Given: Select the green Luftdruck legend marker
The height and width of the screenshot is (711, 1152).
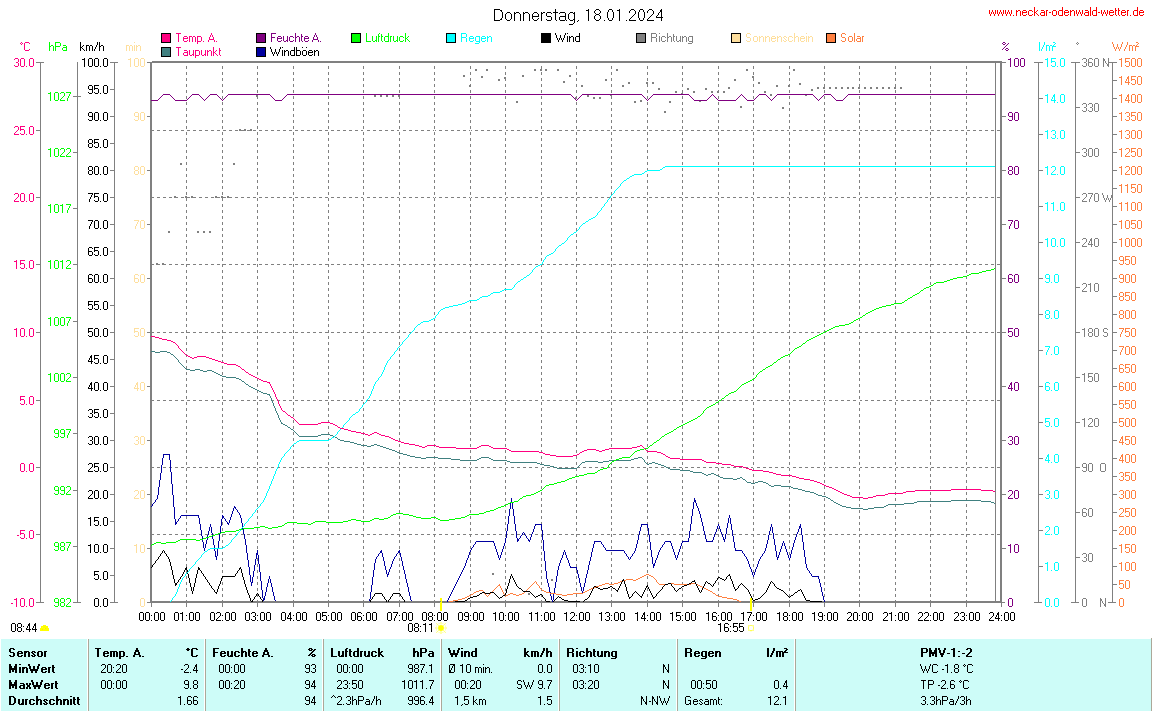Looking at the screenshot, I should coord(356,38).
